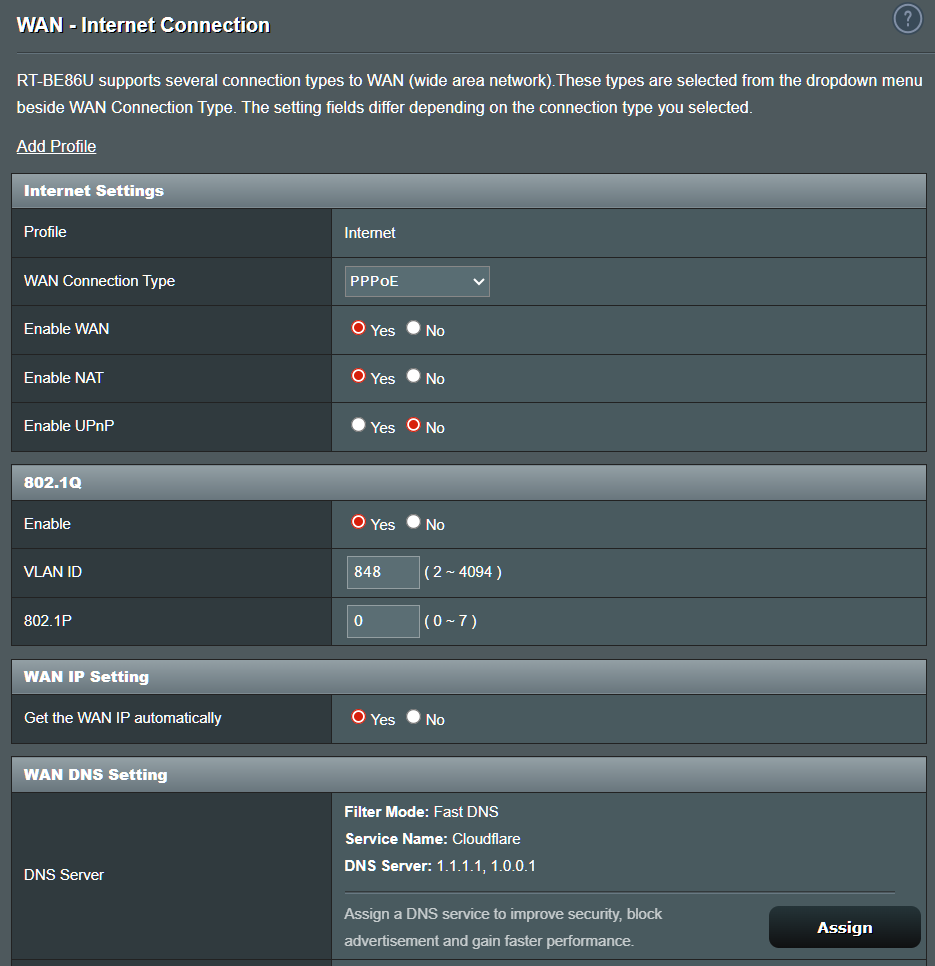Image resolution: width=935 pixels, height=966 pixels.
Task: Click the WAN IP Setting header
Action: pyautogui.click(x=86, y=677)
